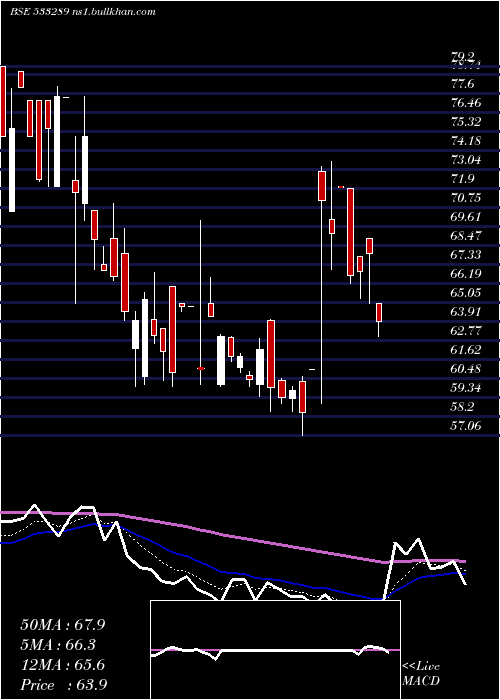The image size is (500, 700).
Task: Click the 66.19 price axis label
Action: 466,273
